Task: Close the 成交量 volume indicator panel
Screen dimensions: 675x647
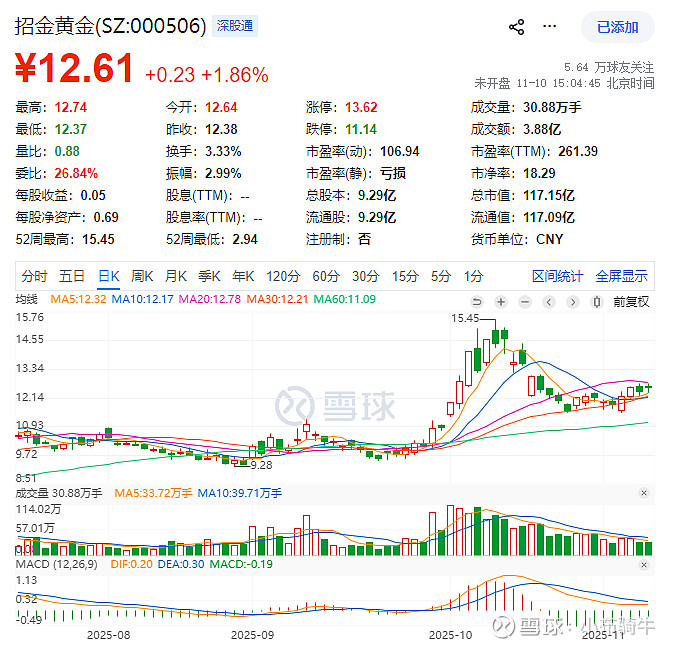Action: click(644, 493)
